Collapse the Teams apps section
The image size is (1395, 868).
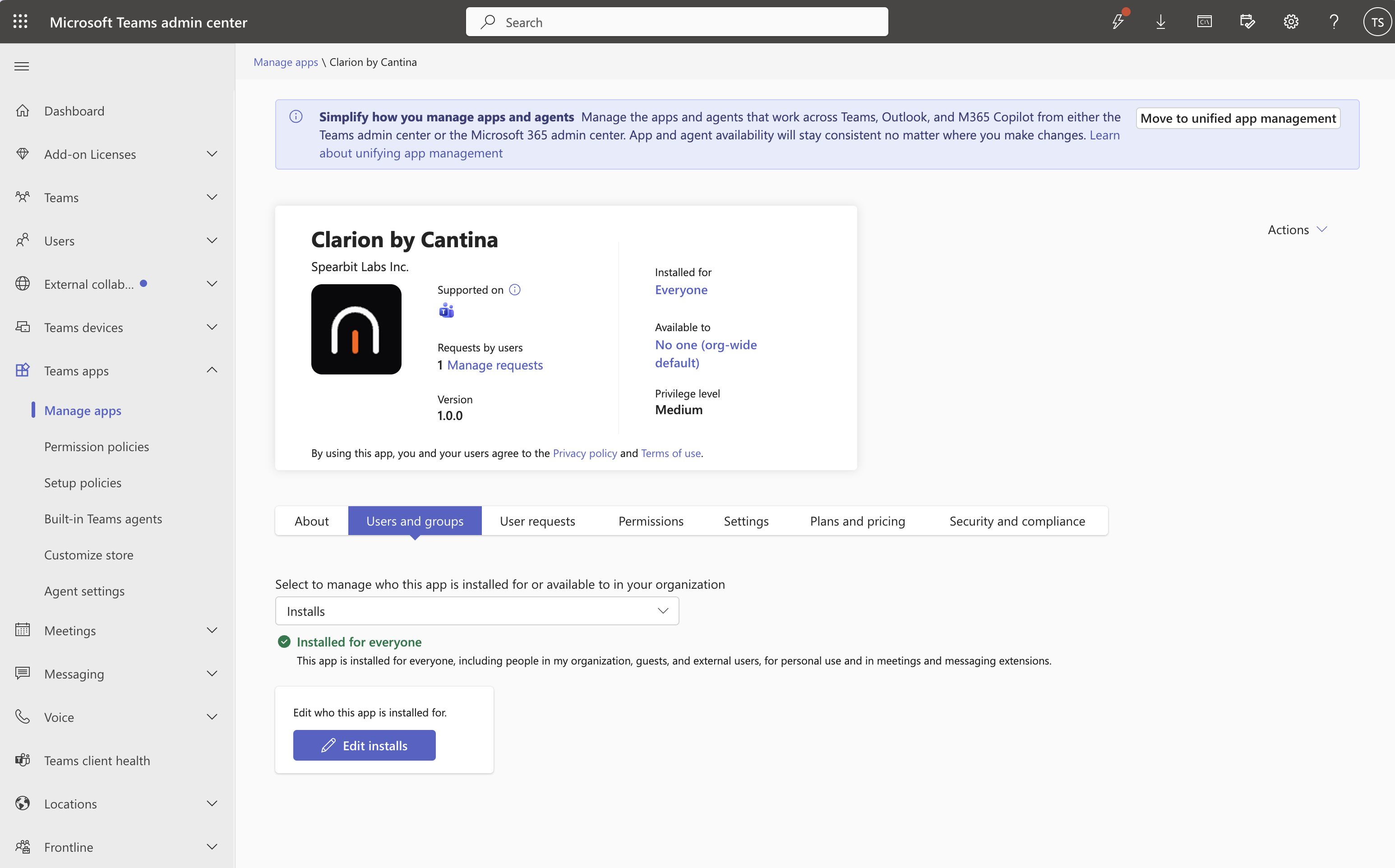212,370
